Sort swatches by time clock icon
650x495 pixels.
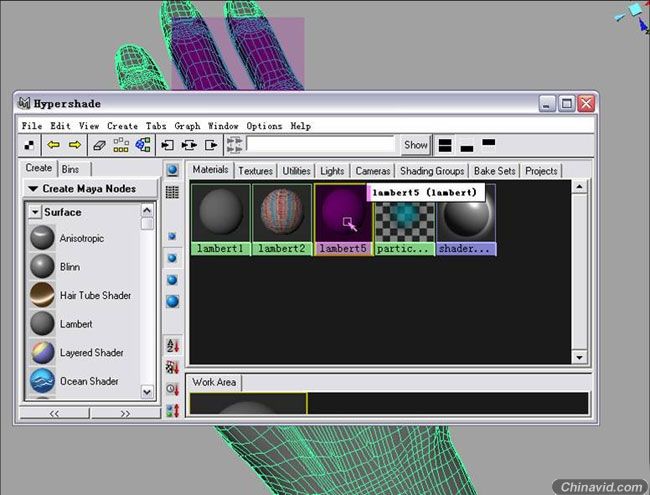point(172,389)
